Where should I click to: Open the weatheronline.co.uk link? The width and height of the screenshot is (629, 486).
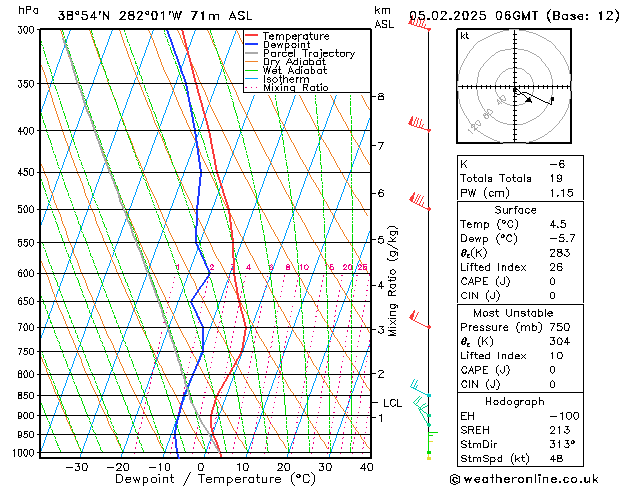pos(537,478)
